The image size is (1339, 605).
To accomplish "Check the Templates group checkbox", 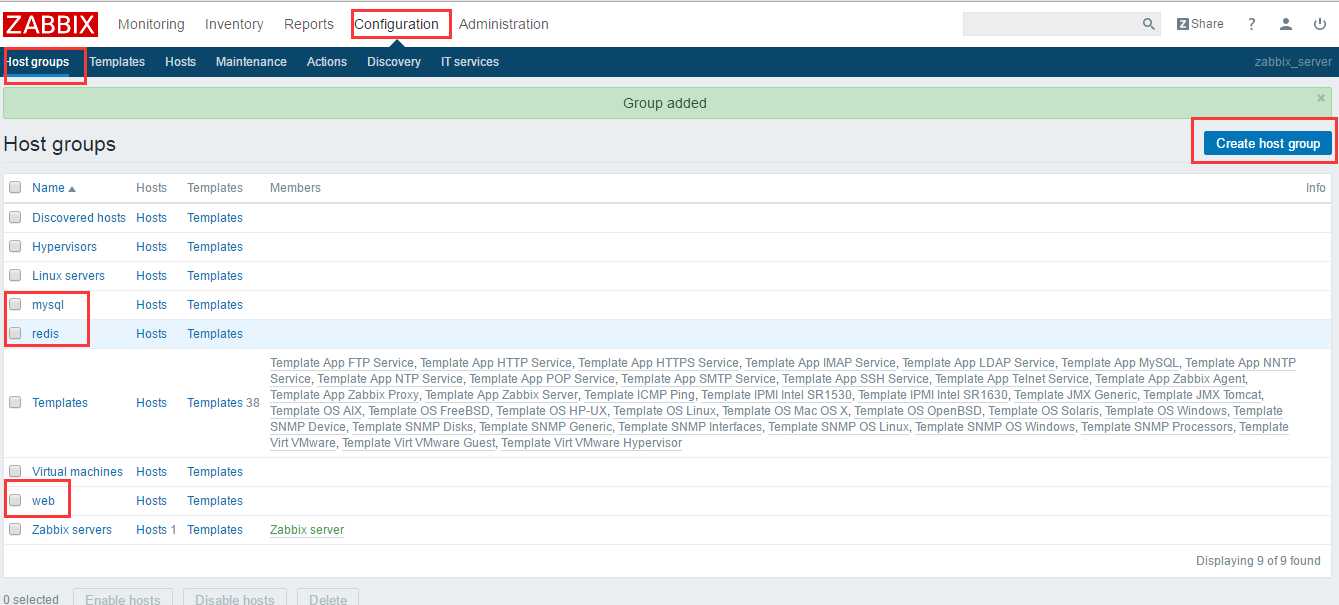I will point(15,402).
